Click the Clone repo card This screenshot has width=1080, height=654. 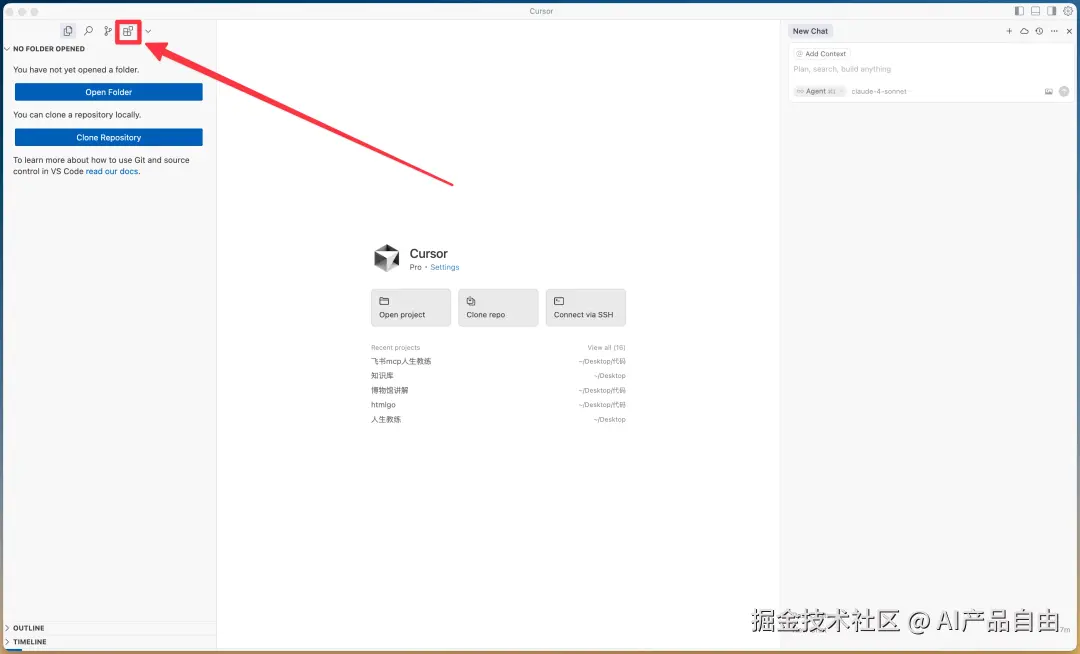coord(498,308)
